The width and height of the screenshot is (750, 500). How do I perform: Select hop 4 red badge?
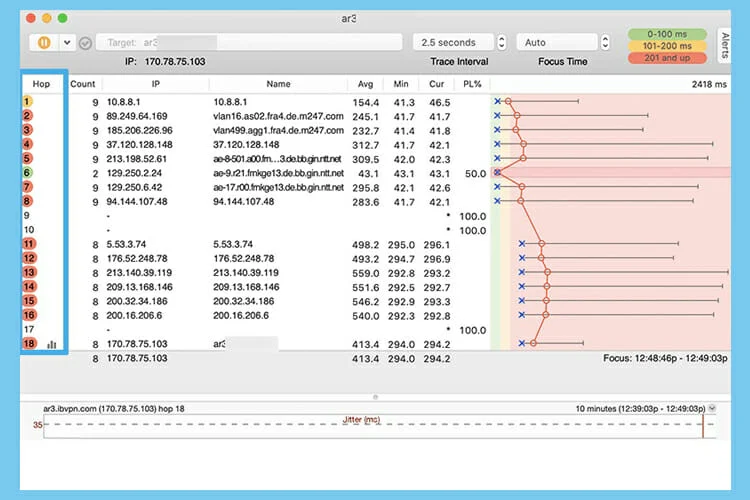[27, 144]
